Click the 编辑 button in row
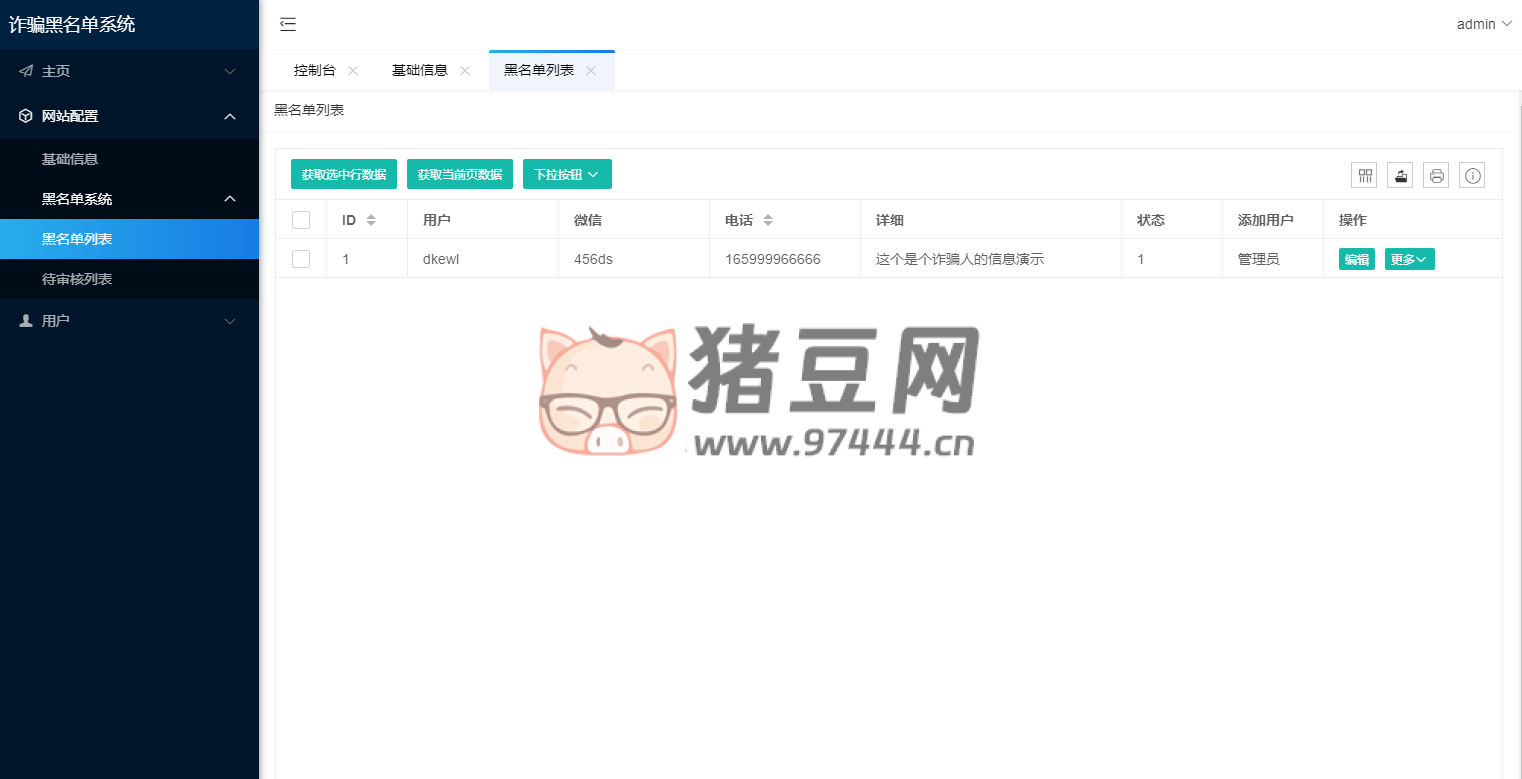Screen dimensions: 1522x779 pyautogui.click(x=1356, y=259)
